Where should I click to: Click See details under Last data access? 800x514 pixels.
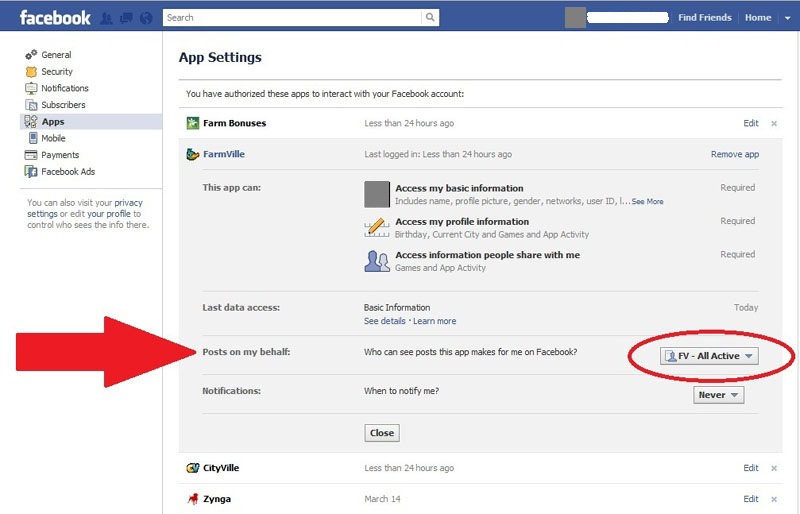pos(385,321)
